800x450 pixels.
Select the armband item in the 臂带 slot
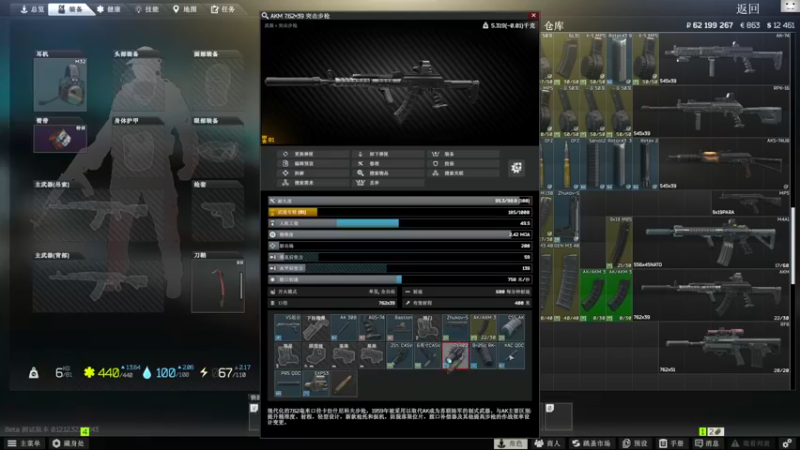pyautogui.click(x=60, y=138)
